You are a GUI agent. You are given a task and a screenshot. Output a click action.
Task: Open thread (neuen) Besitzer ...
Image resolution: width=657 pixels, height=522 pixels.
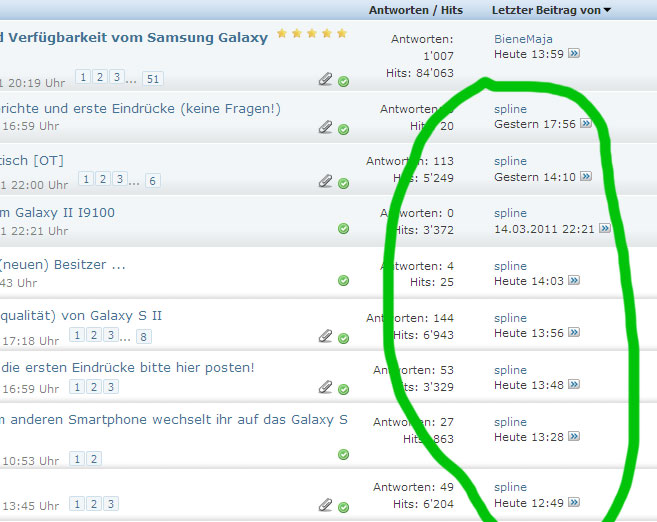coord(63,265)
